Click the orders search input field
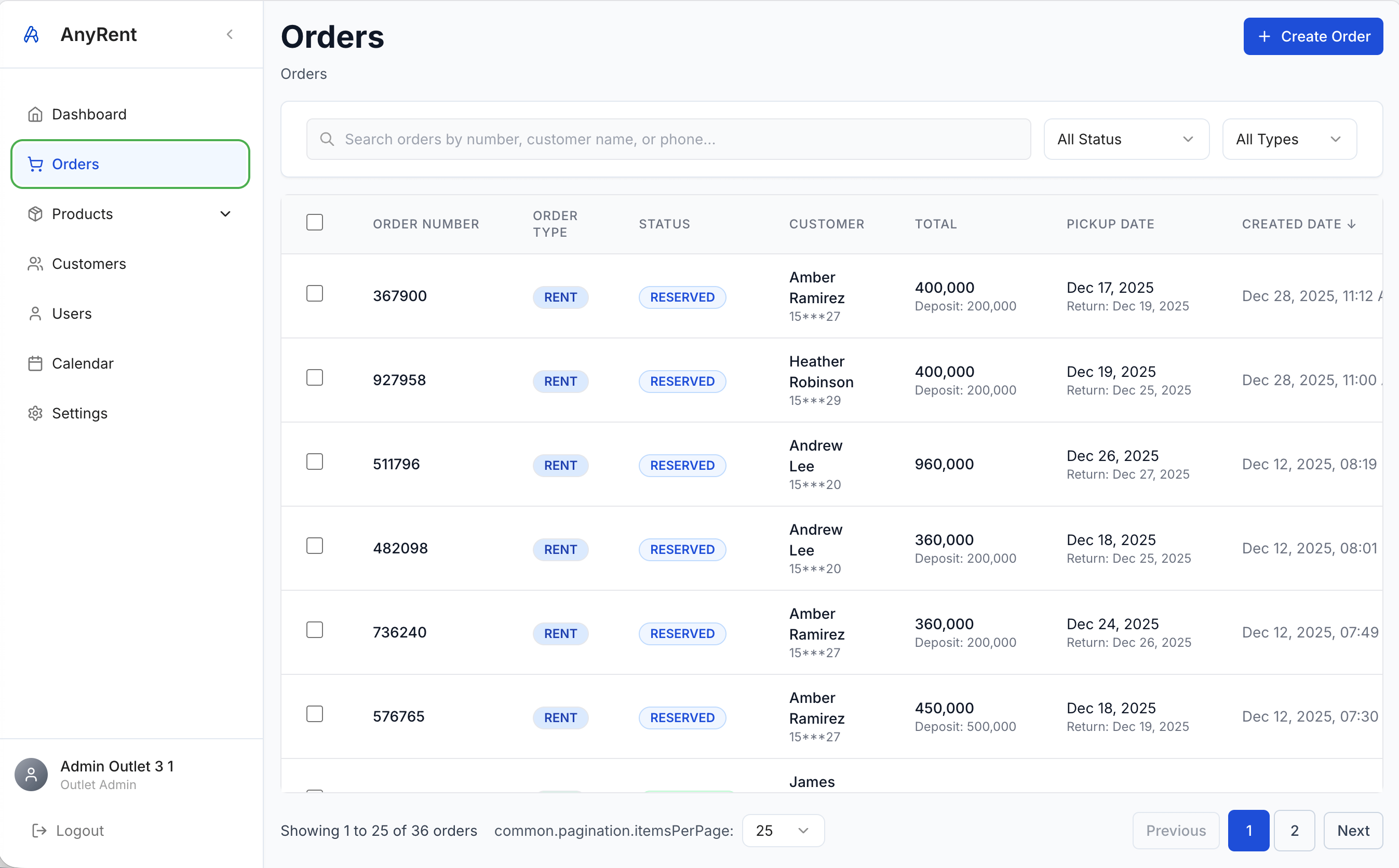 click(x=668, y=140)
